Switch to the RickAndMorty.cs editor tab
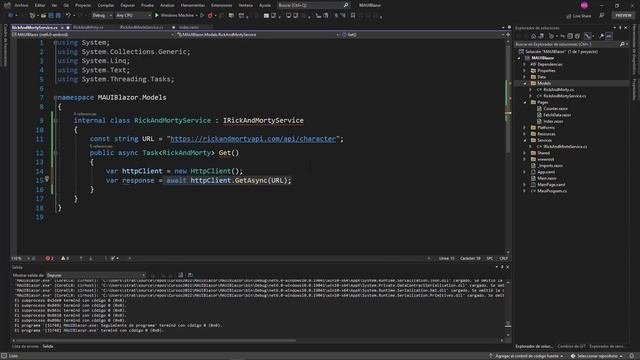Image resolution: width=640 pixels, height=360 pixels. [88, 27]
